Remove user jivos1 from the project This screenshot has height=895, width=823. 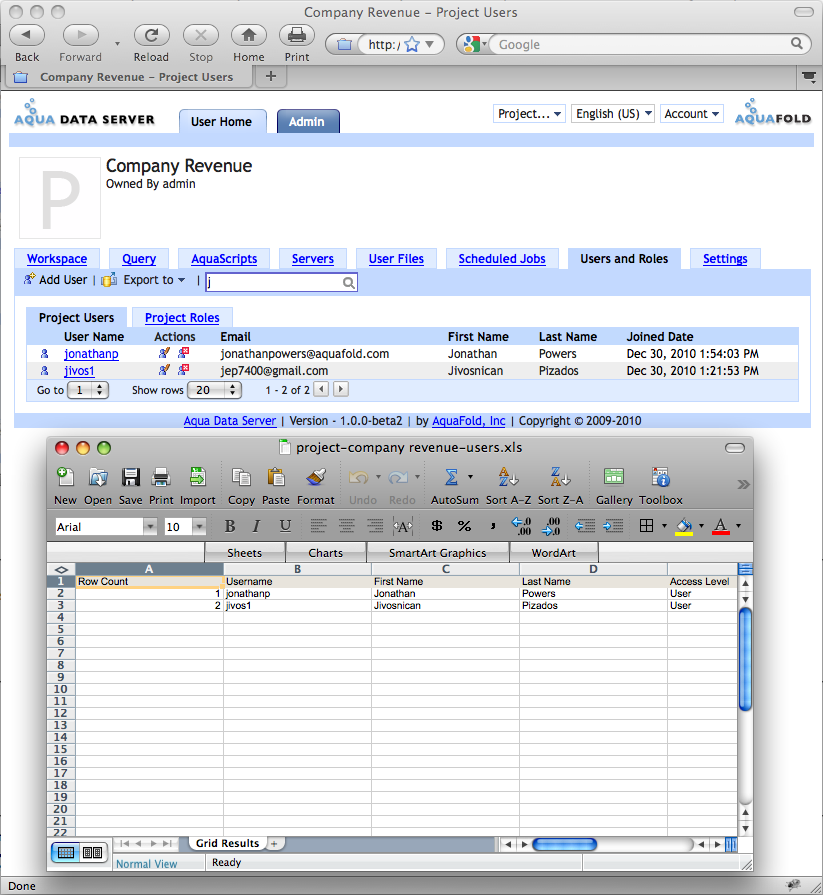pos(183,370)
